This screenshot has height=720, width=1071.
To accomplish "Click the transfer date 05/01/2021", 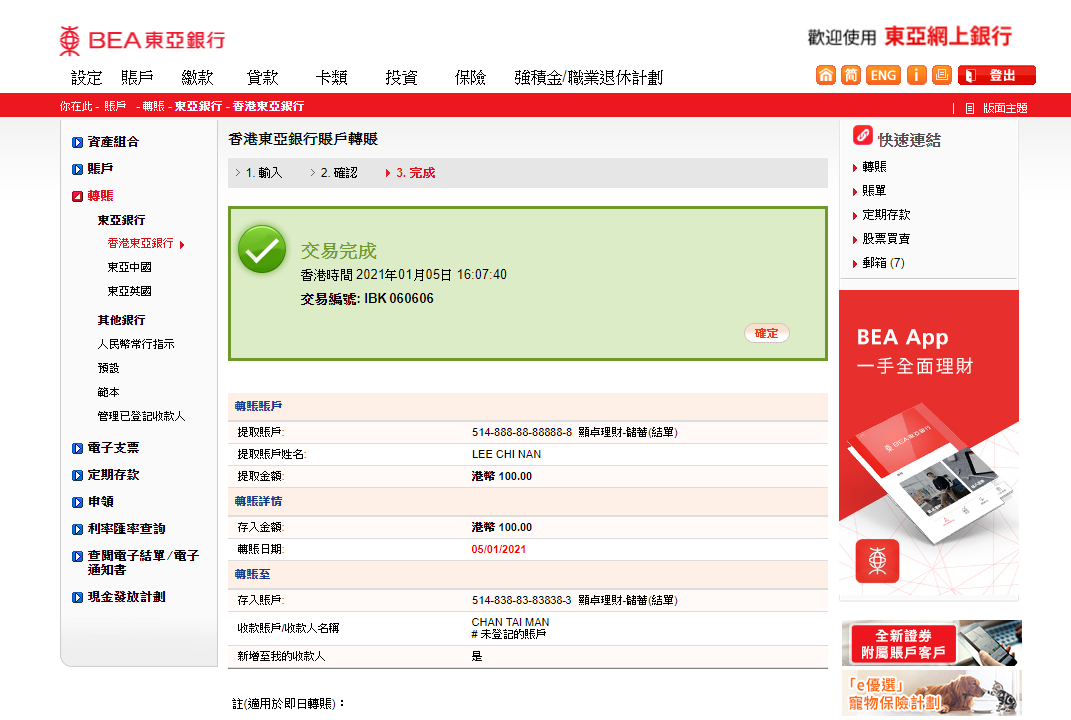I will click(499, 549).
